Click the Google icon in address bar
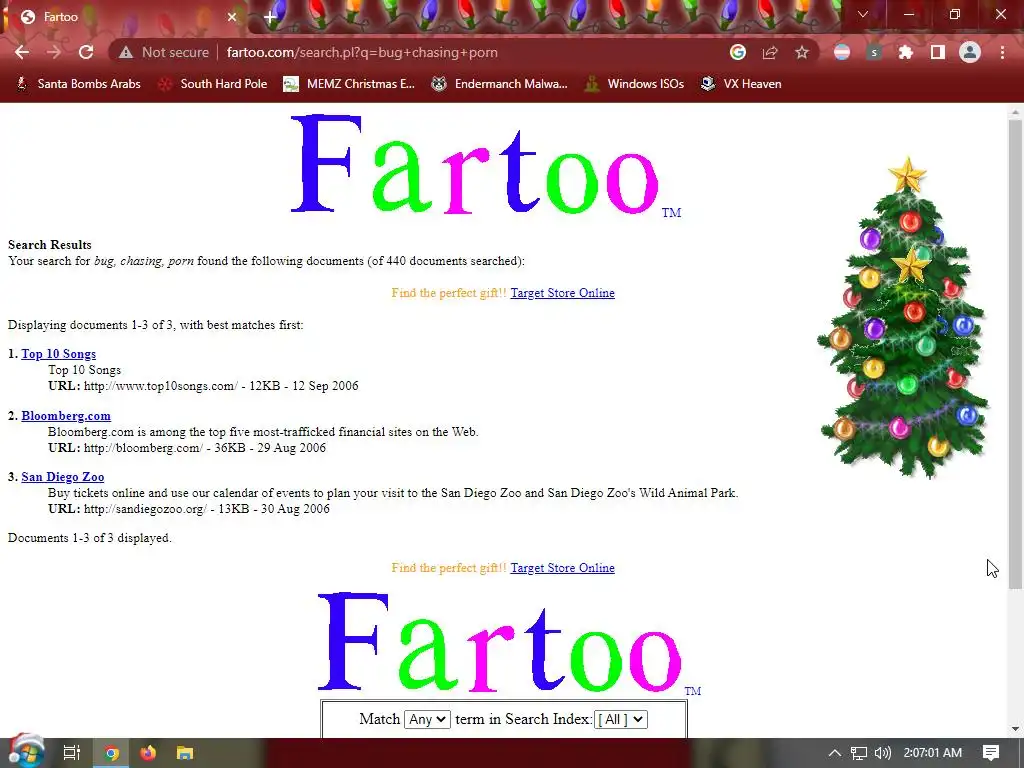The width and height of the screenshot is (1024, 768). (738, 52)
